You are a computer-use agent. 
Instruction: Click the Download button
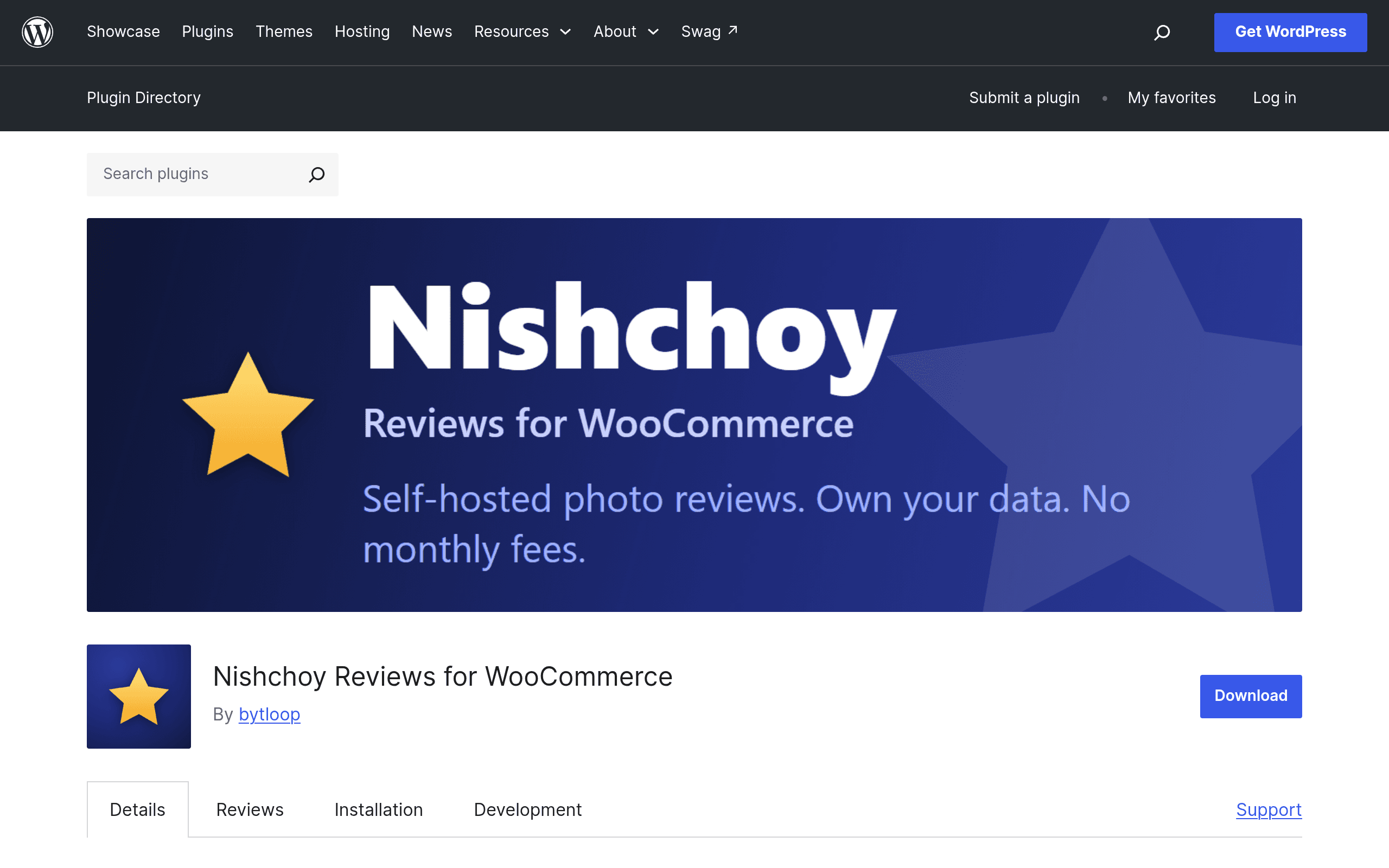point(1251,696)
